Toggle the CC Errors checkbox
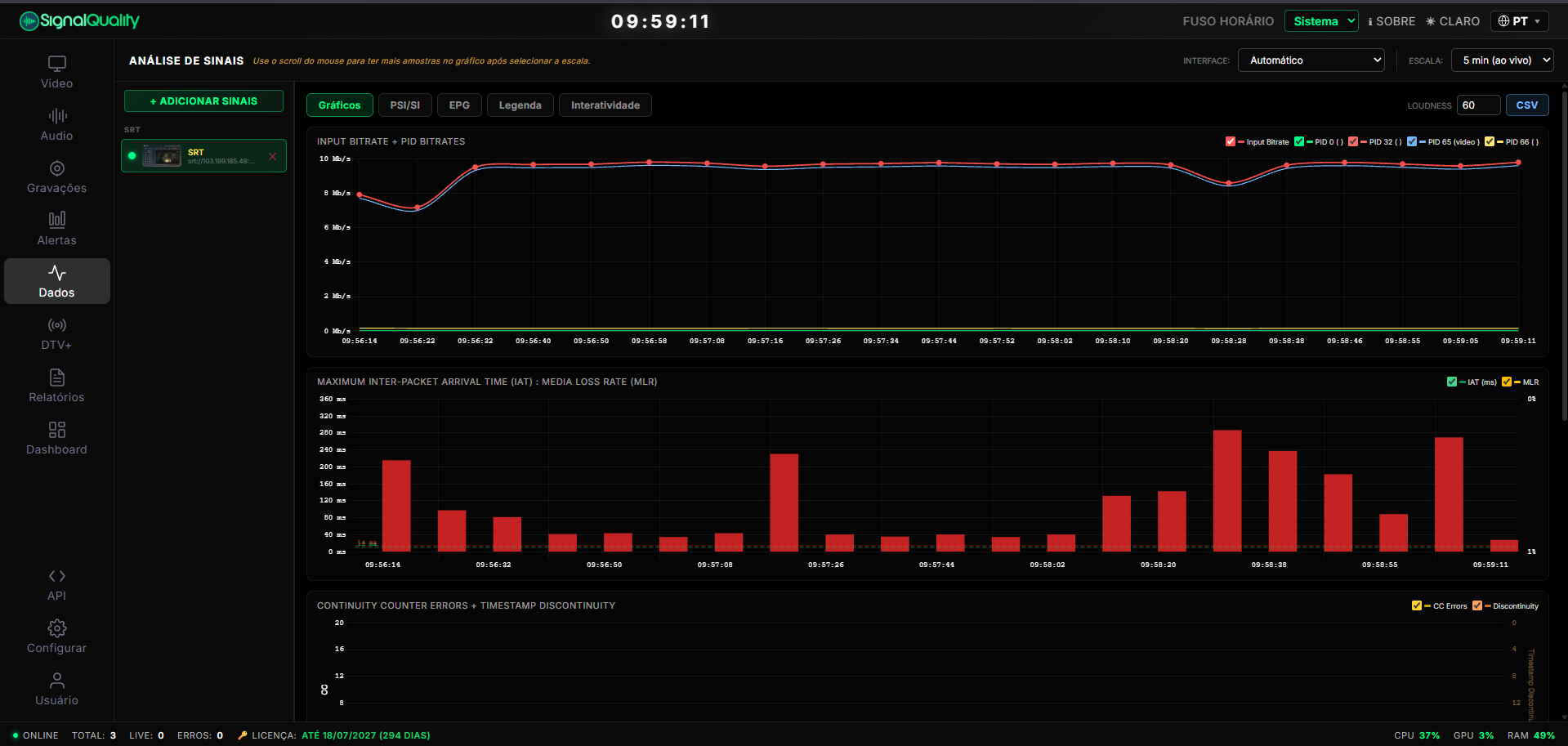This screenshot has height=746, width=1568. click(1417, 605)
